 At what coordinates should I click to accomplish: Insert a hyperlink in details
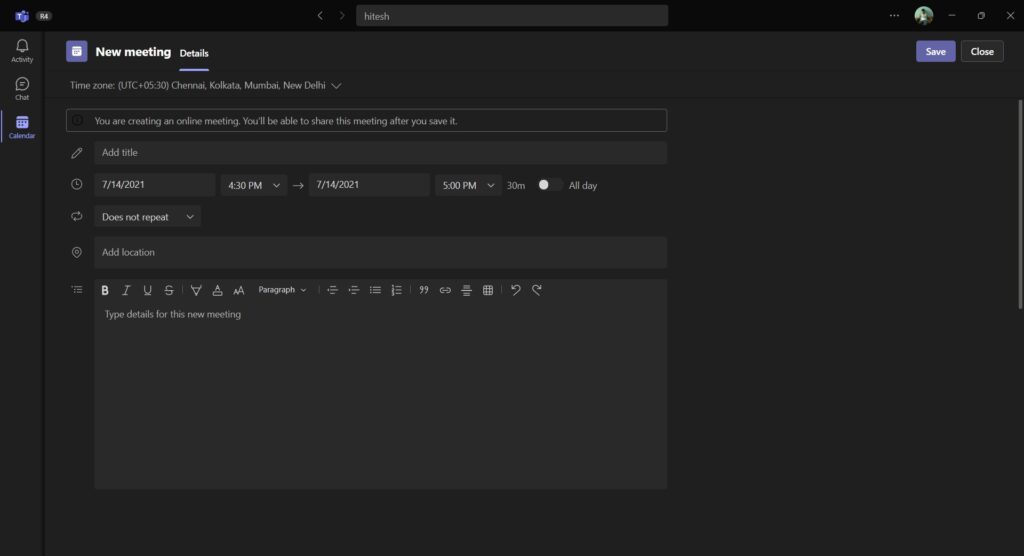445,290
